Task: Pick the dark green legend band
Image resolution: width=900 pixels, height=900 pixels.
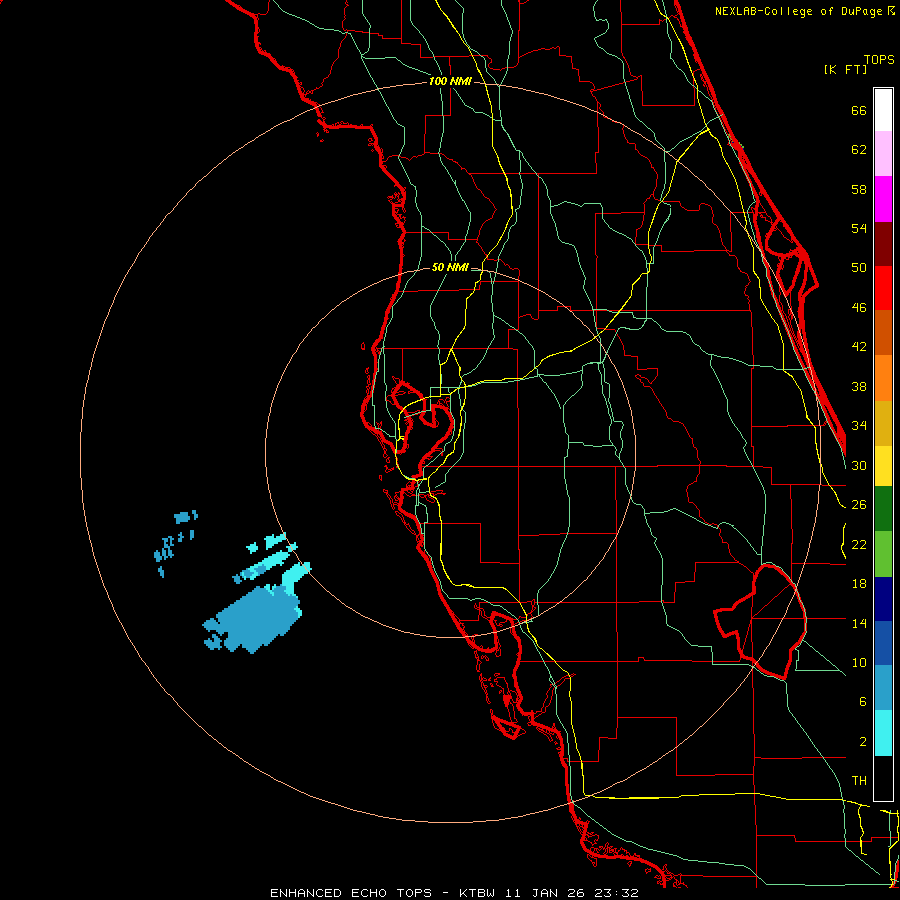Action: pyautogui.click(x=883, y=509)
